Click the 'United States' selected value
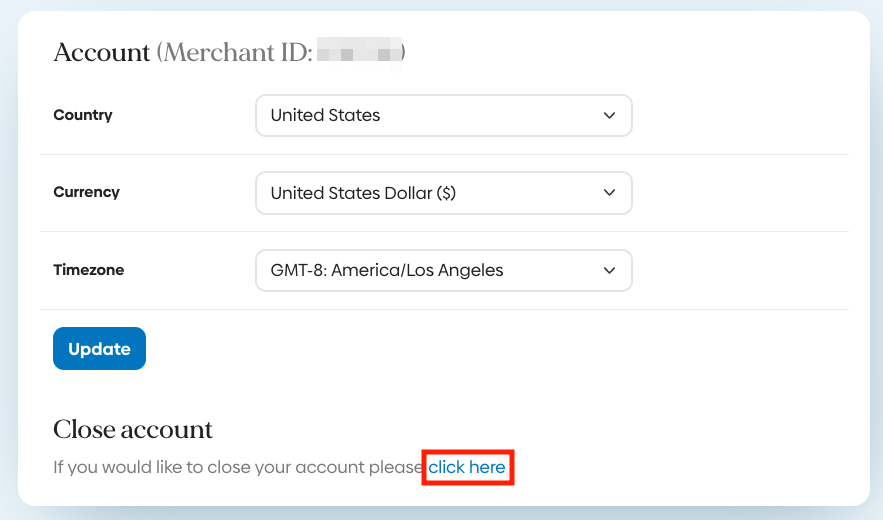Viewport: 883px width, 520px height. click(325, 115)
